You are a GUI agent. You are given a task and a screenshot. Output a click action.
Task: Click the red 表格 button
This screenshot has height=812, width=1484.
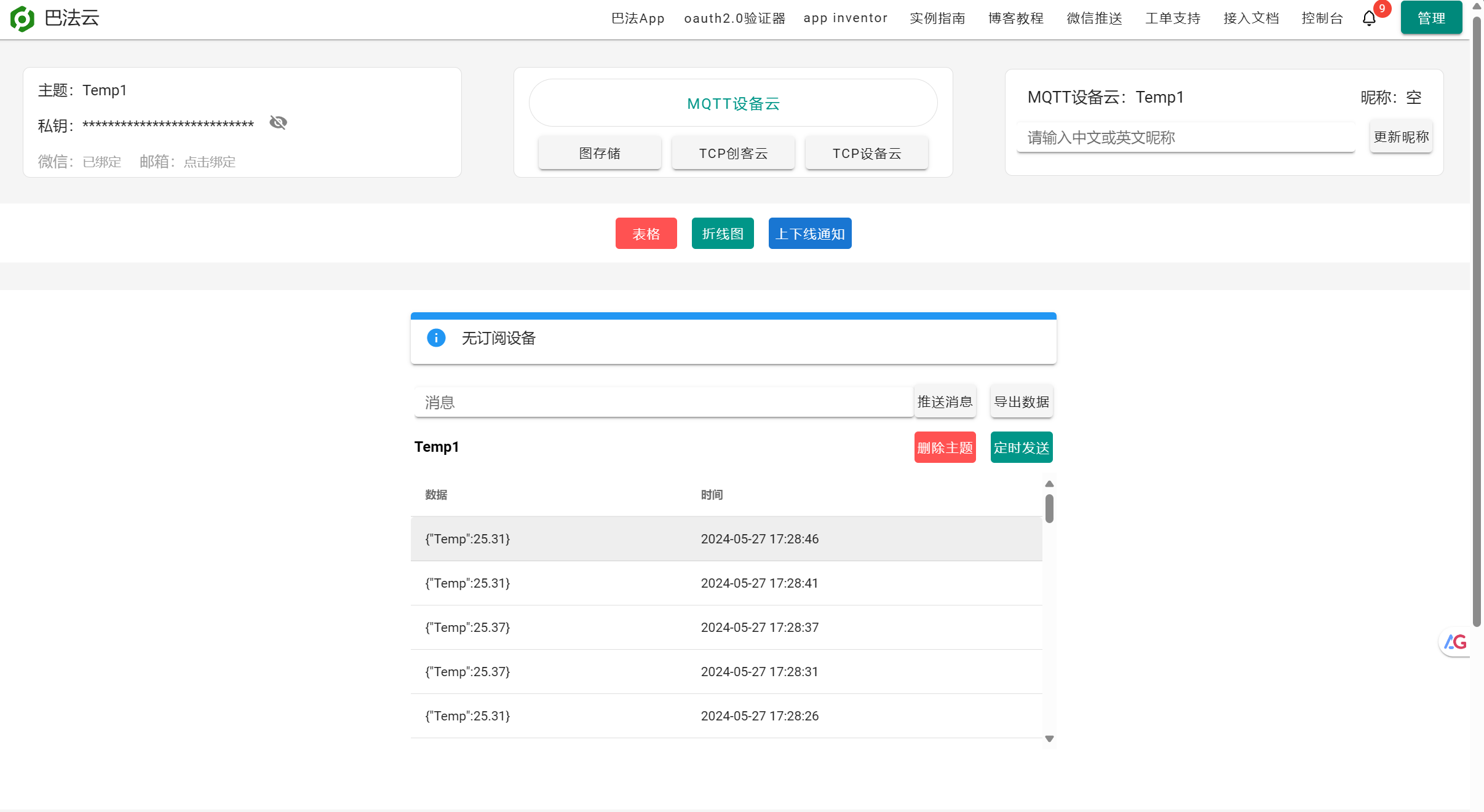coord(646,234)
